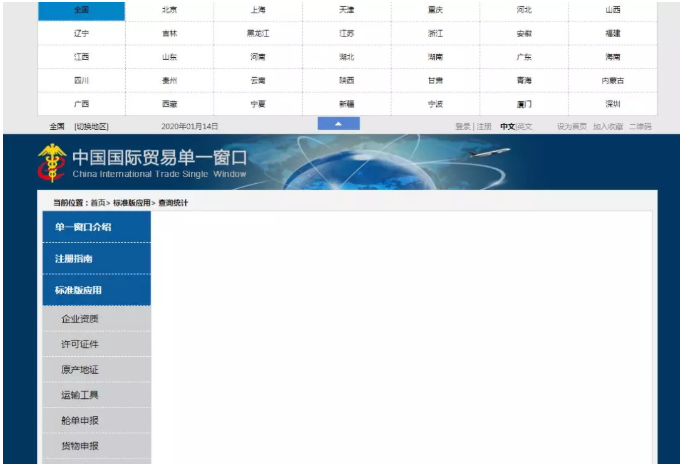Choose 河南 in the region list

point(258,57)
